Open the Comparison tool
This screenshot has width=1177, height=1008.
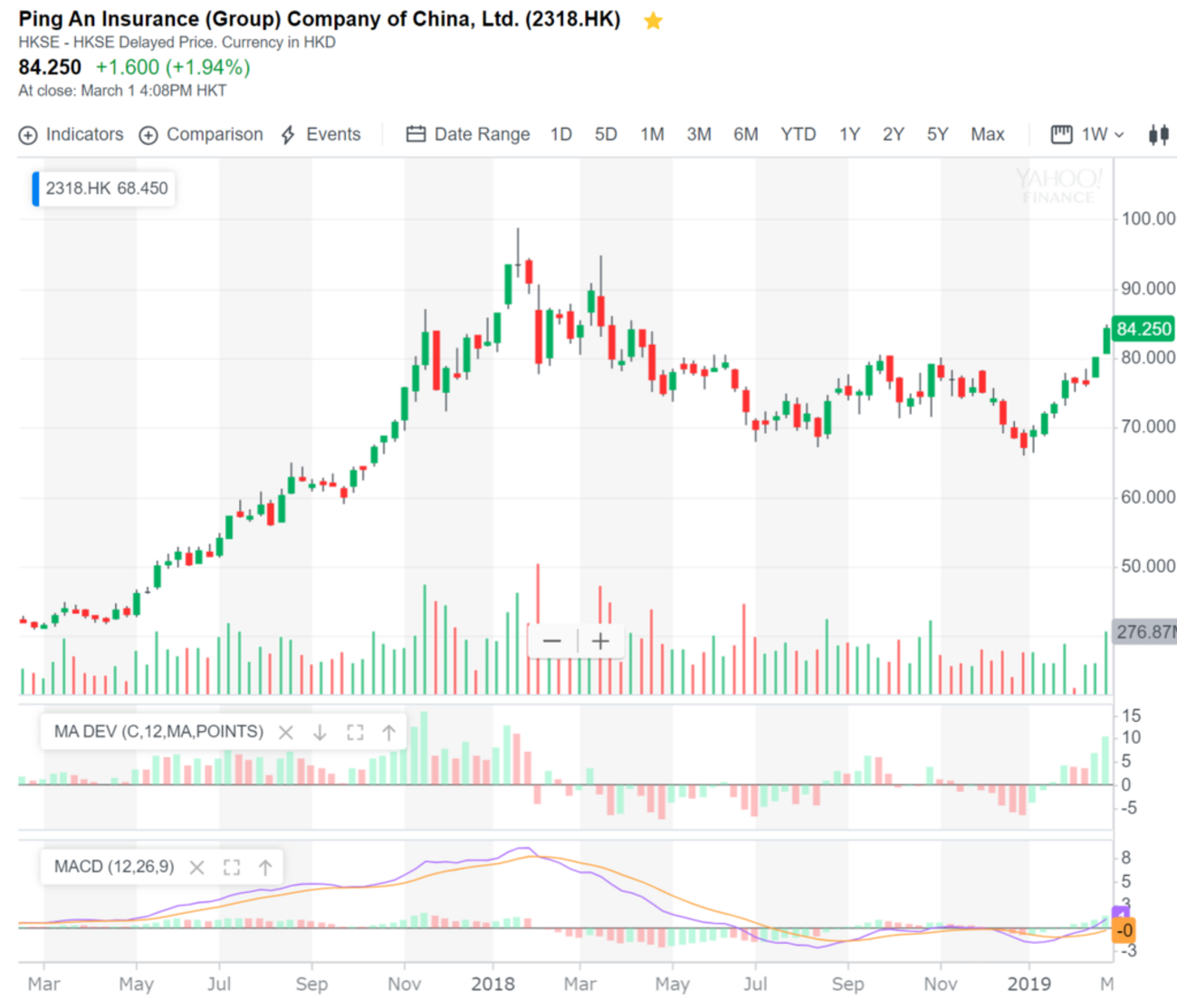pos(201,135)
